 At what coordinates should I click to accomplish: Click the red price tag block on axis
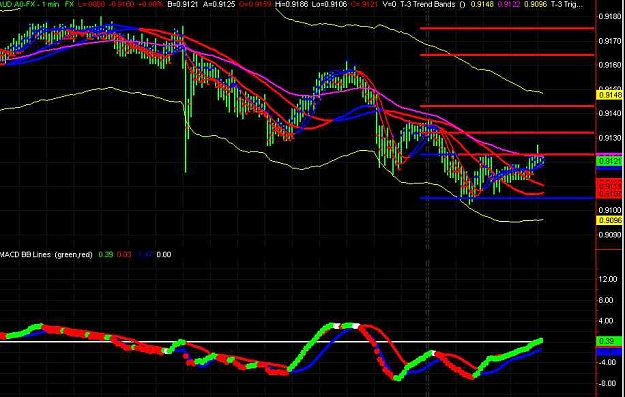click(x=609, y=188)
